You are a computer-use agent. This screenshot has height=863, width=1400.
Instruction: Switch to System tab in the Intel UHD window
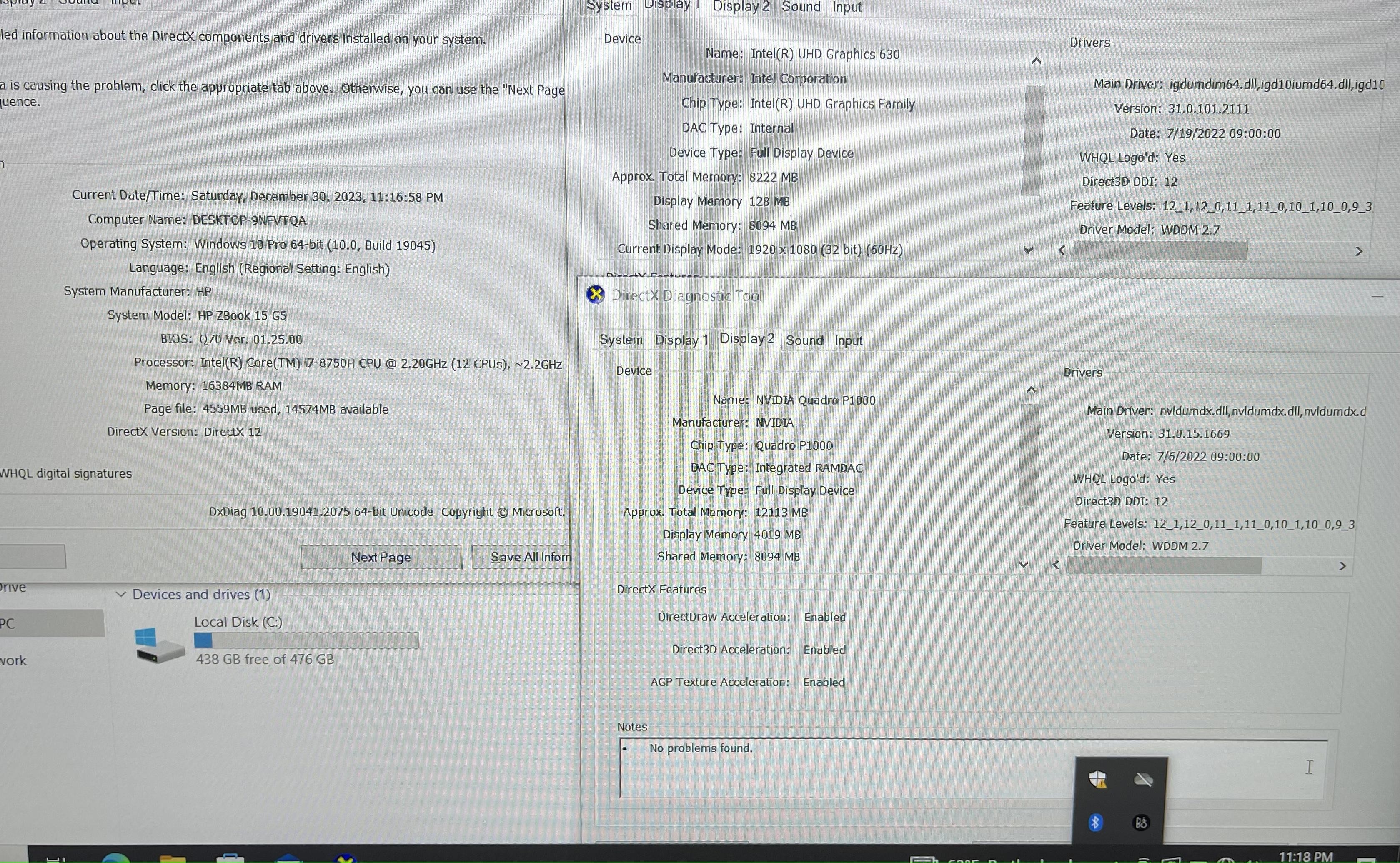pyautogui.click(x=609, y=6)
